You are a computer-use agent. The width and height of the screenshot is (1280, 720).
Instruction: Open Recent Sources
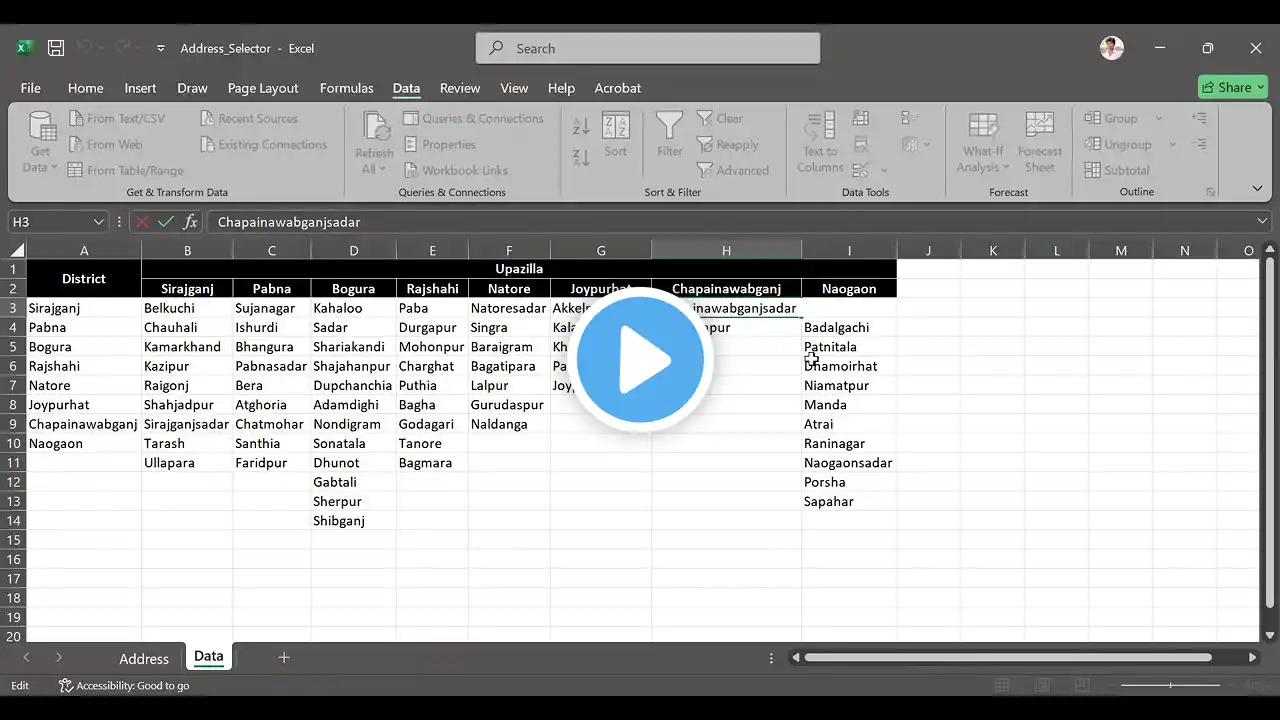248,118
